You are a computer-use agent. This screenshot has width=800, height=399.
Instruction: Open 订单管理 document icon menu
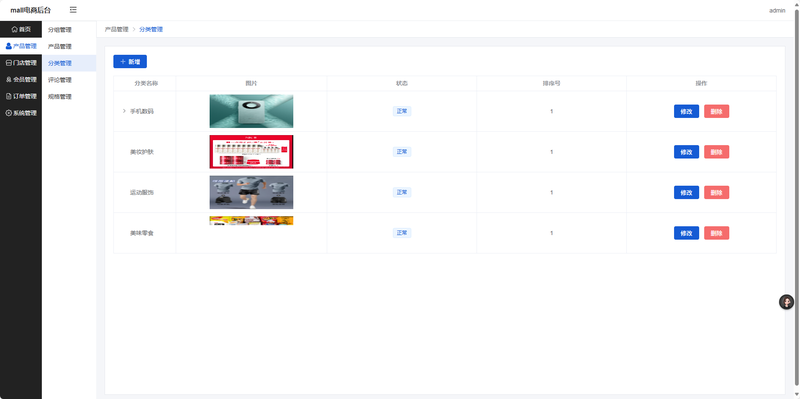click(21, 96)
